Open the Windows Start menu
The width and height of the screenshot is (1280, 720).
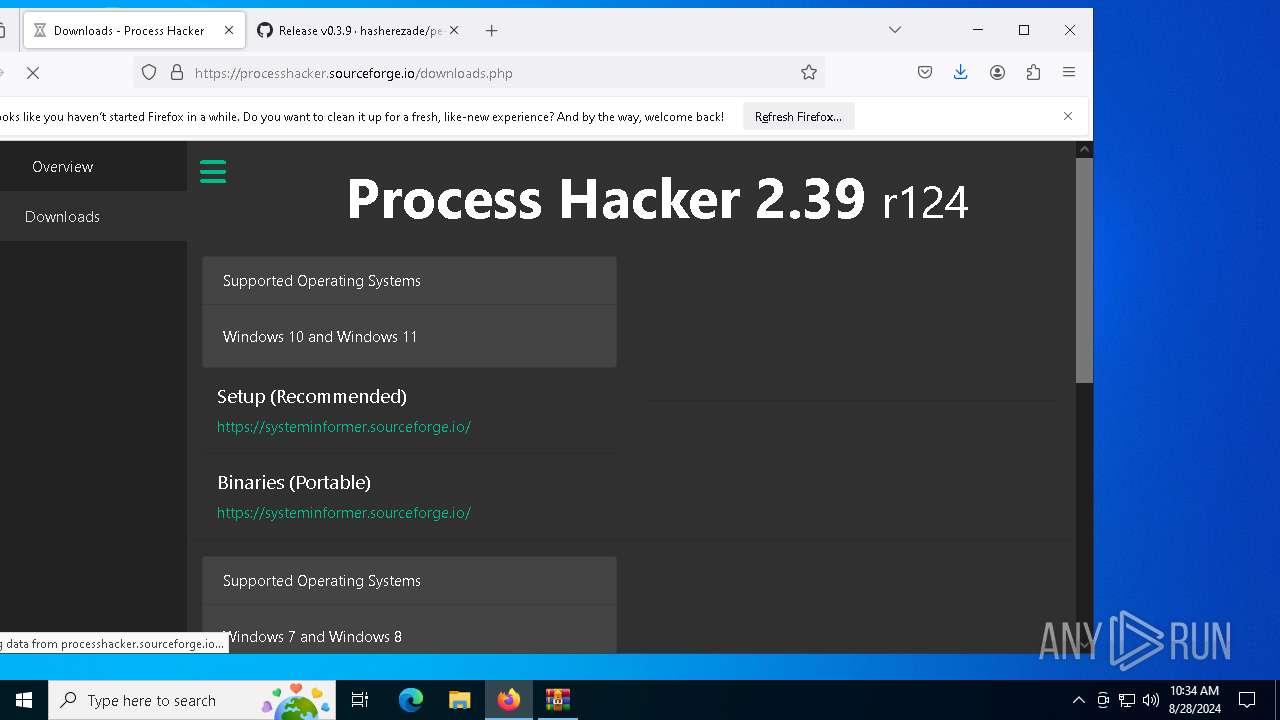point(24,700)
